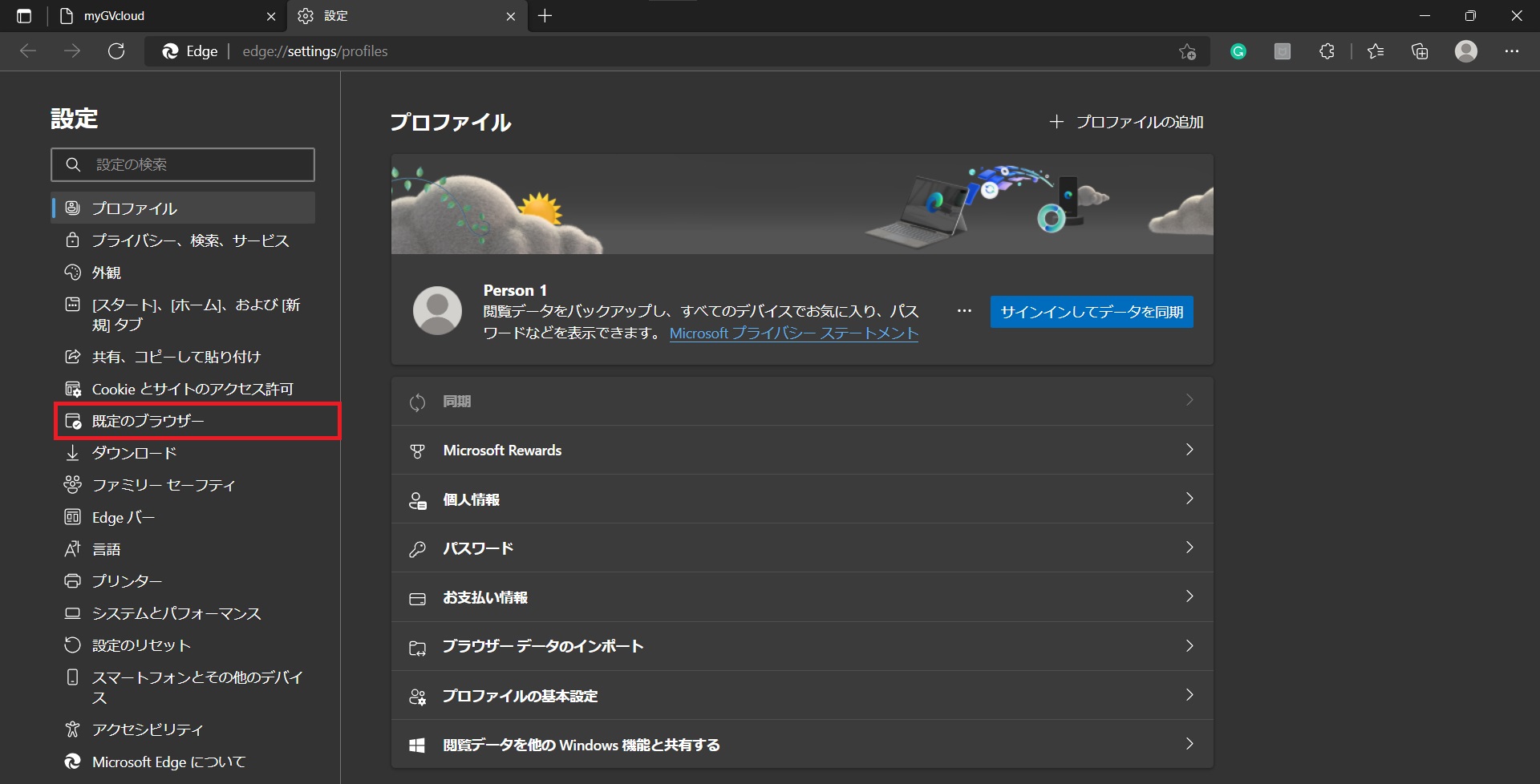Click the browser forward arrow
1540x784 pixels.
click(72, 51)
